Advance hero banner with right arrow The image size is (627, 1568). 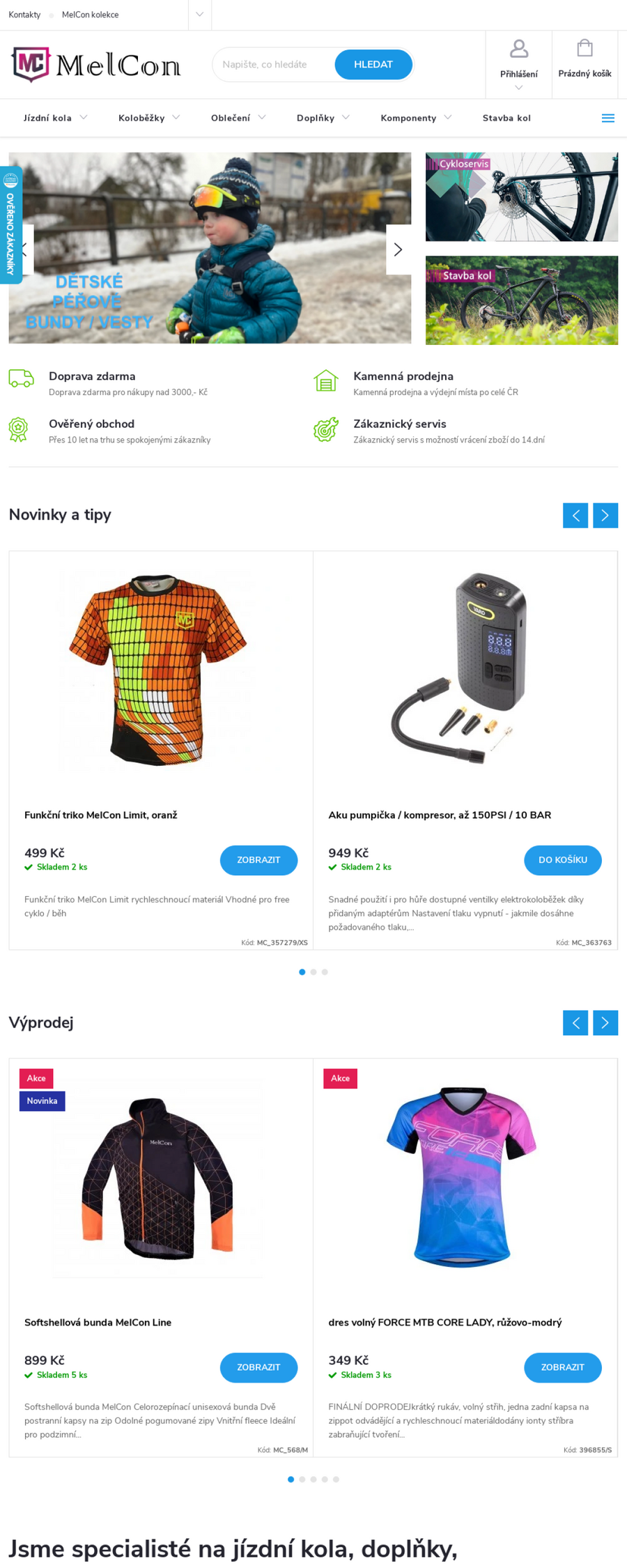398,249
